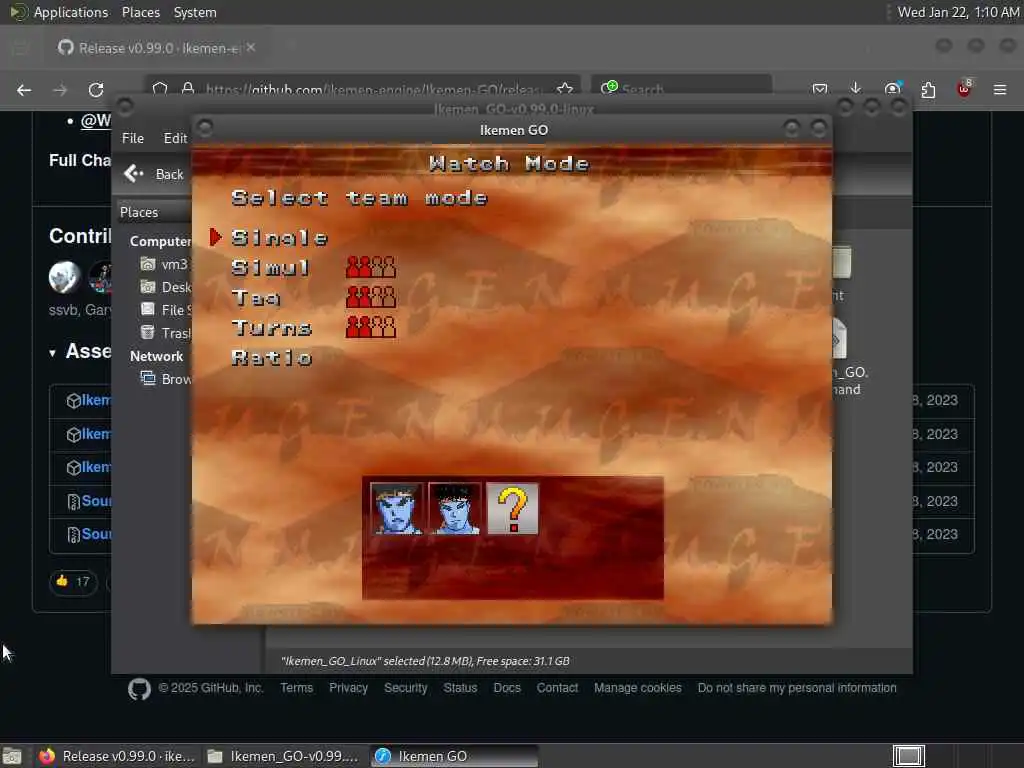The image size is (1024, 768).
Task: Click Manage cookies in footer
Action: click(x=637, y=688)
